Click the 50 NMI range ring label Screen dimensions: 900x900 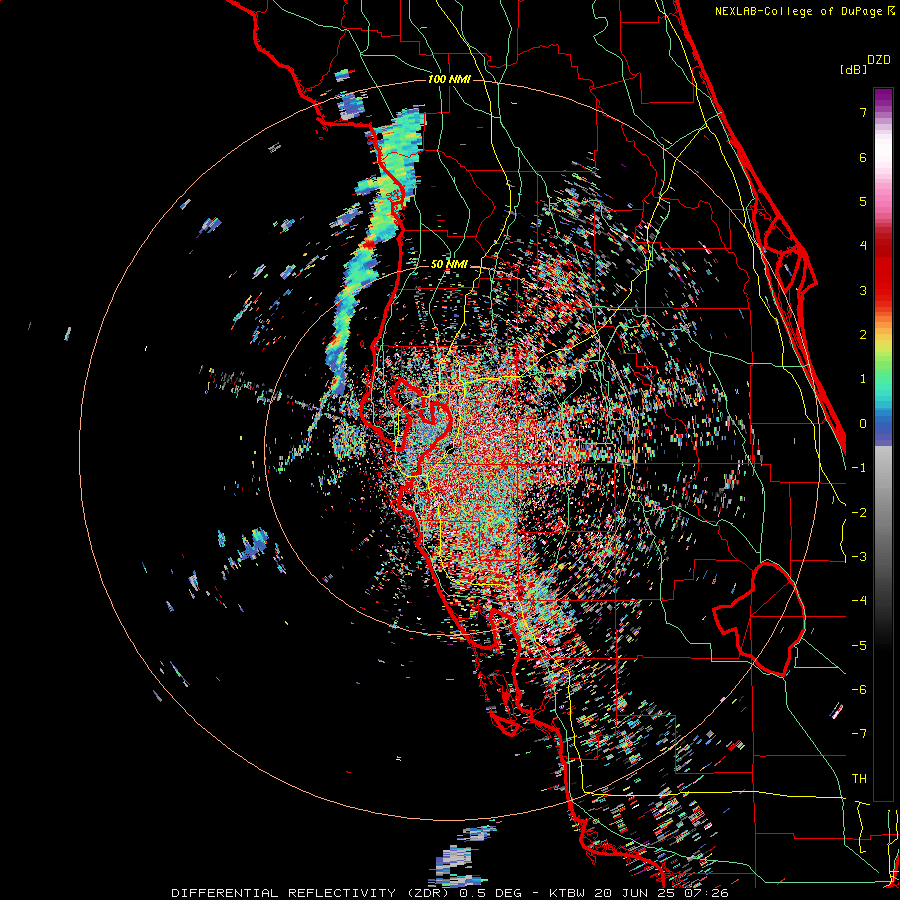(449, 264)
